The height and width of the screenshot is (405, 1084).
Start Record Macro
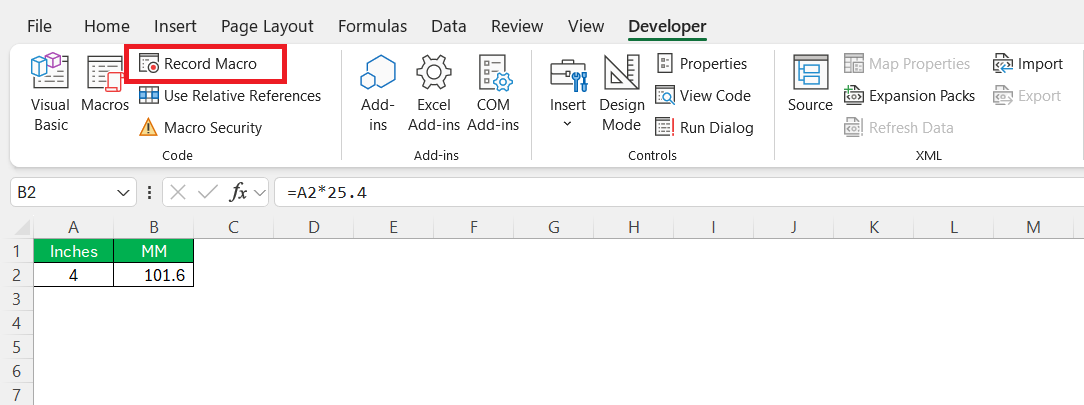tap(198, 64)
